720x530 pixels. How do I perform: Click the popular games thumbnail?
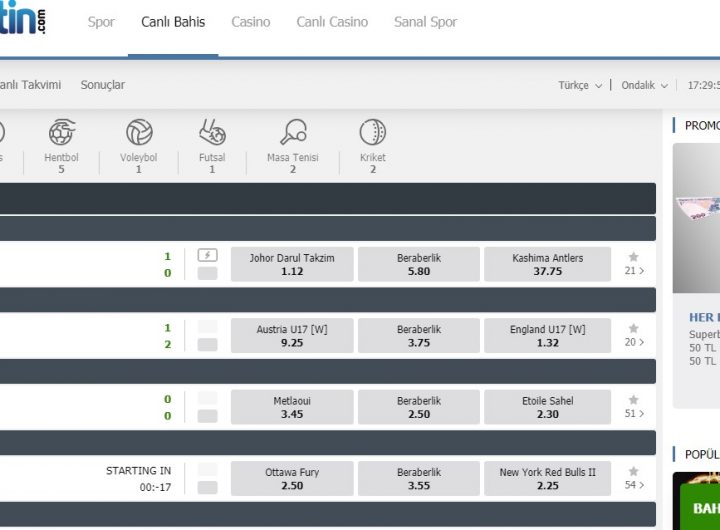point(696,501)
